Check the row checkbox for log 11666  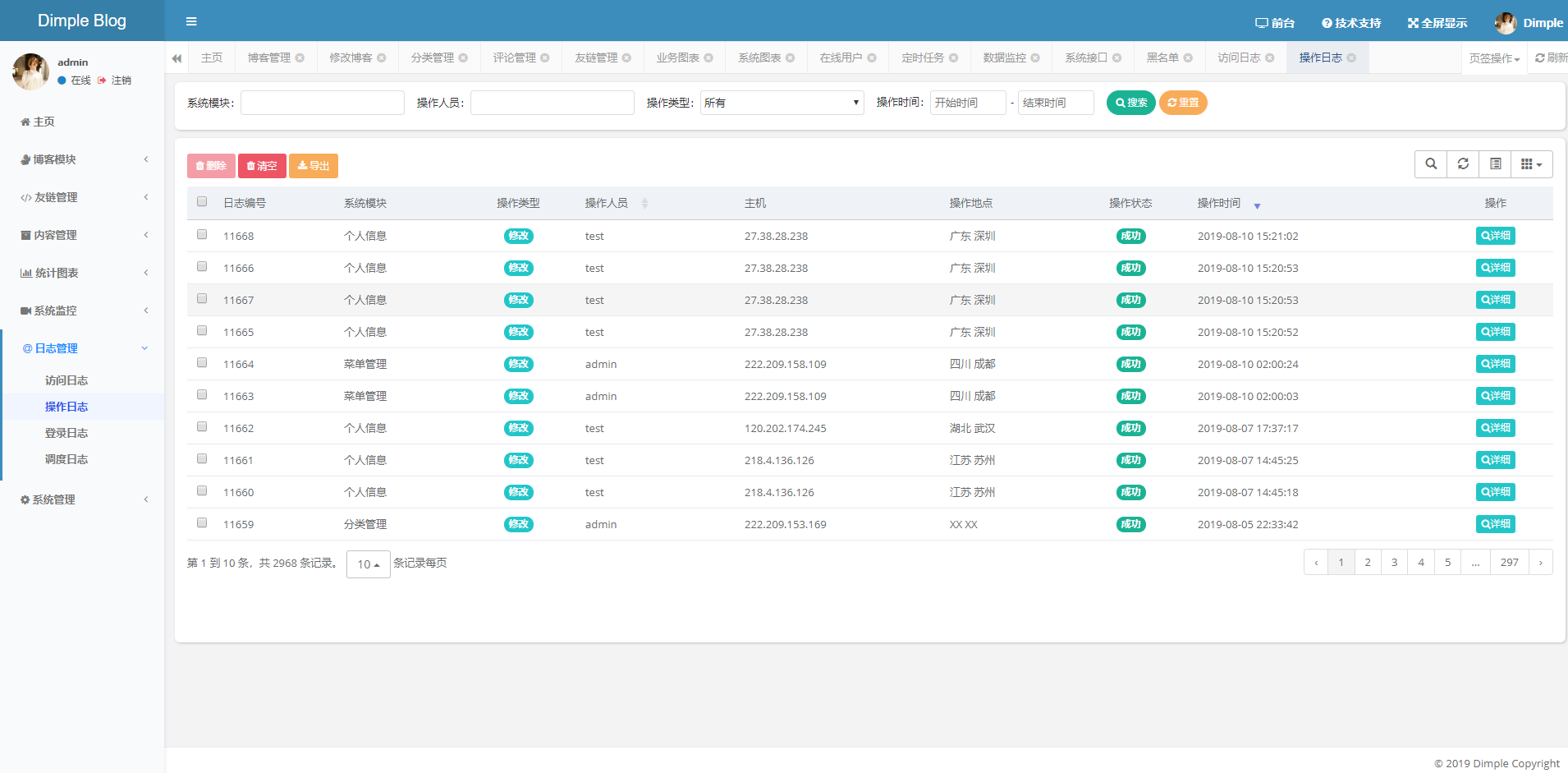(202, 266)
